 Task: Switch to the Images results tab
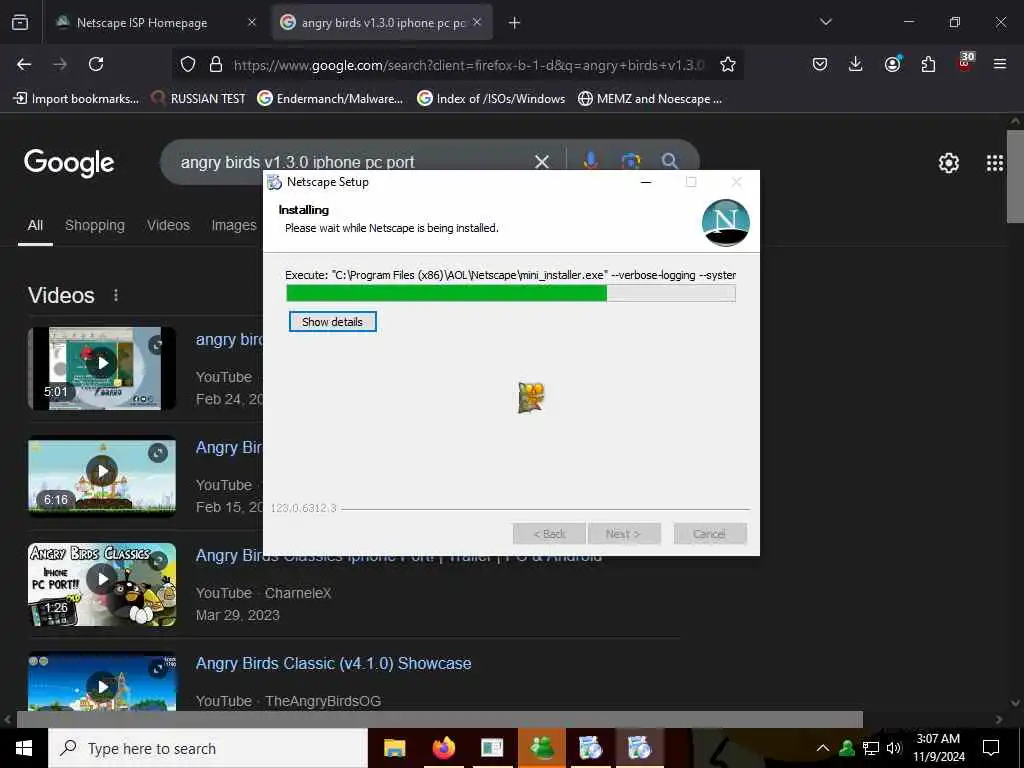pos(234,225)
